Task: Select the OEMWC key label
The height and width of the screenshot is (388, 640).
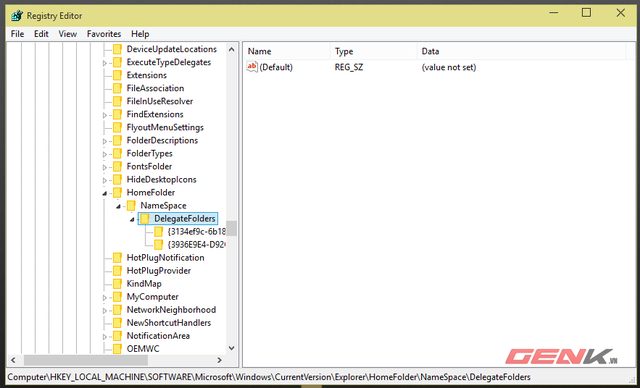Action: [x=143, y=349]
